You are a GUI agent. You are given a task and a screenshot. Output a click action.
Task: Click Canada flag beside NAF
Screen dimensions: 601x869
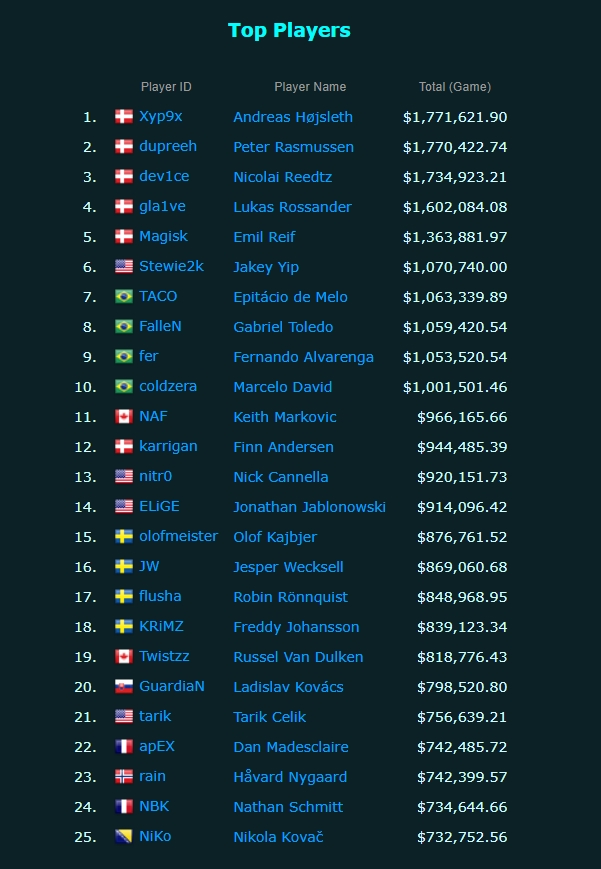(124, 416)
